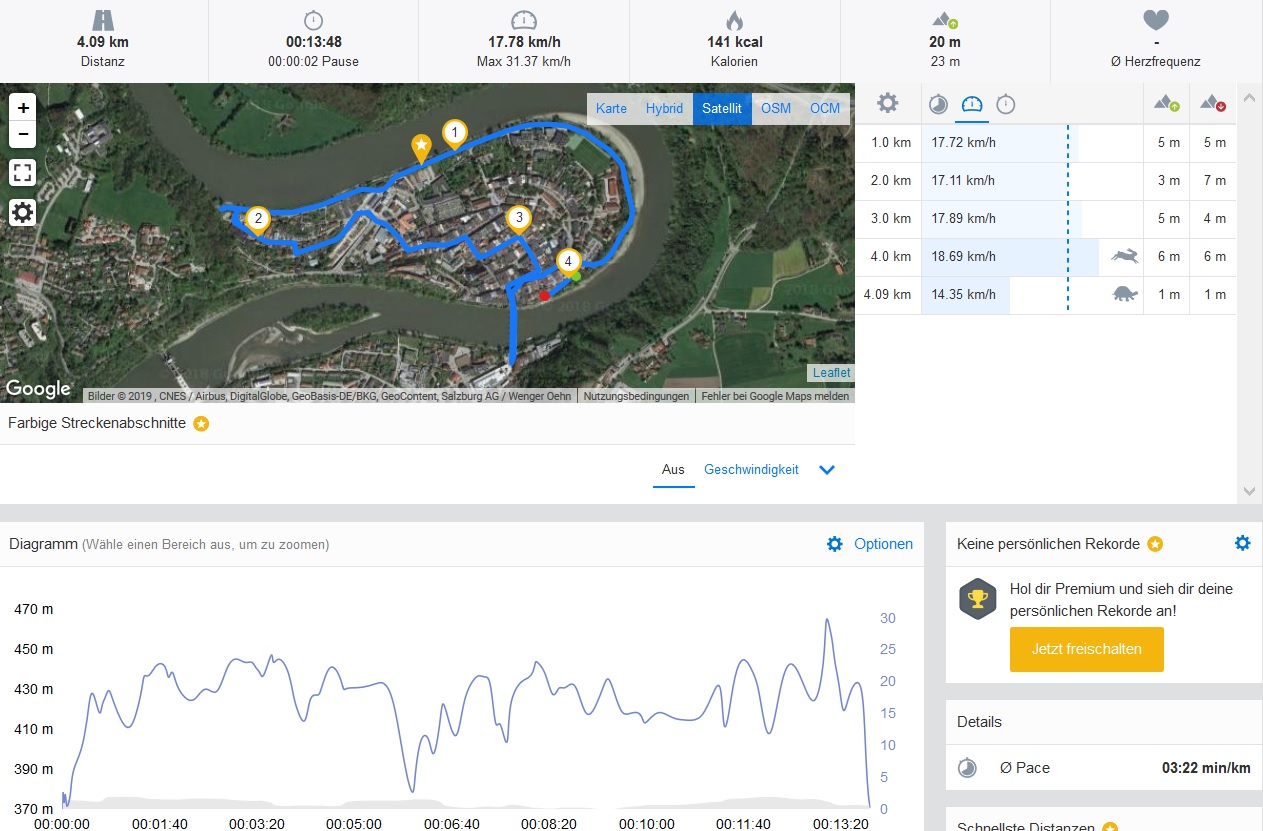Select kilometer marker 1 on the route
This screenshot has width=1263, height=831.
[456, 134]
